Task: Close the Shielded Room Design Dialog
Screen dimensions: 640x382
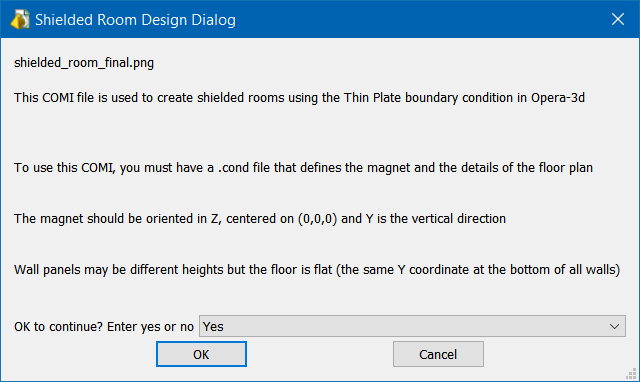Action: pyautogui.click(x=618, y=19)
